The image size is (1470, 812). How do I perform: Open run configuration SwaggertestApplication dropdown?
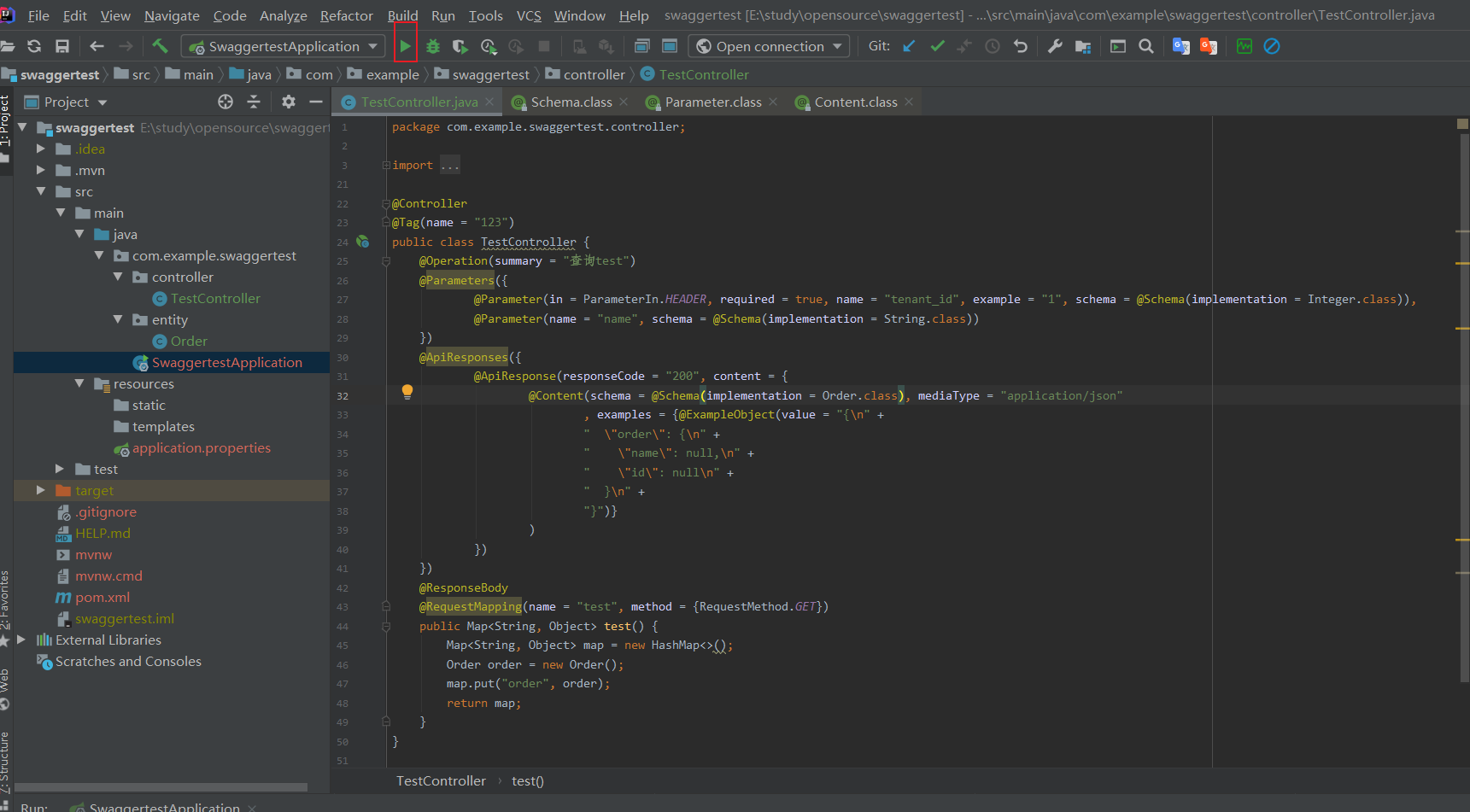point(284,46)
